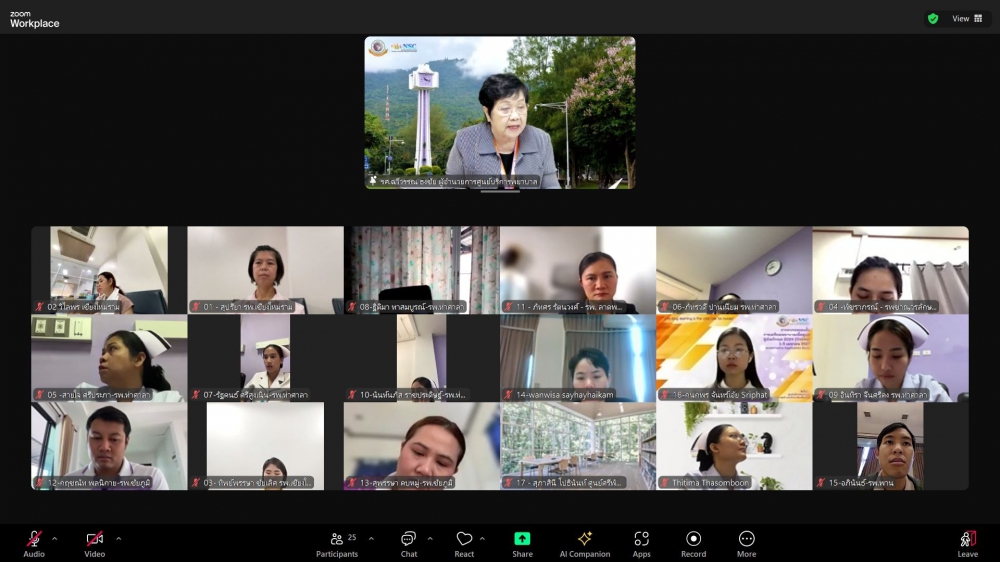
Task: Turn on the camera via Video button
Action: point(94,540)
